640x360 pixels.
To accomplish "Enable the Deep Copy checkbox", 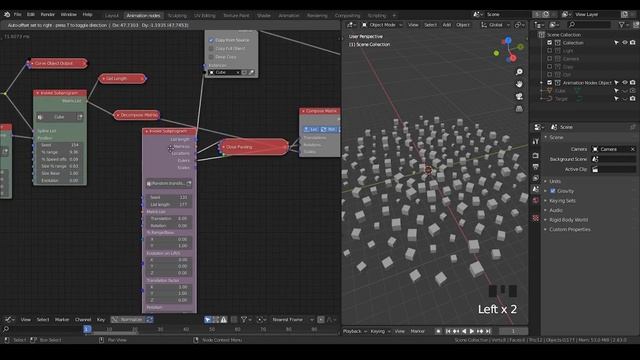I will (x=211, y=57).
